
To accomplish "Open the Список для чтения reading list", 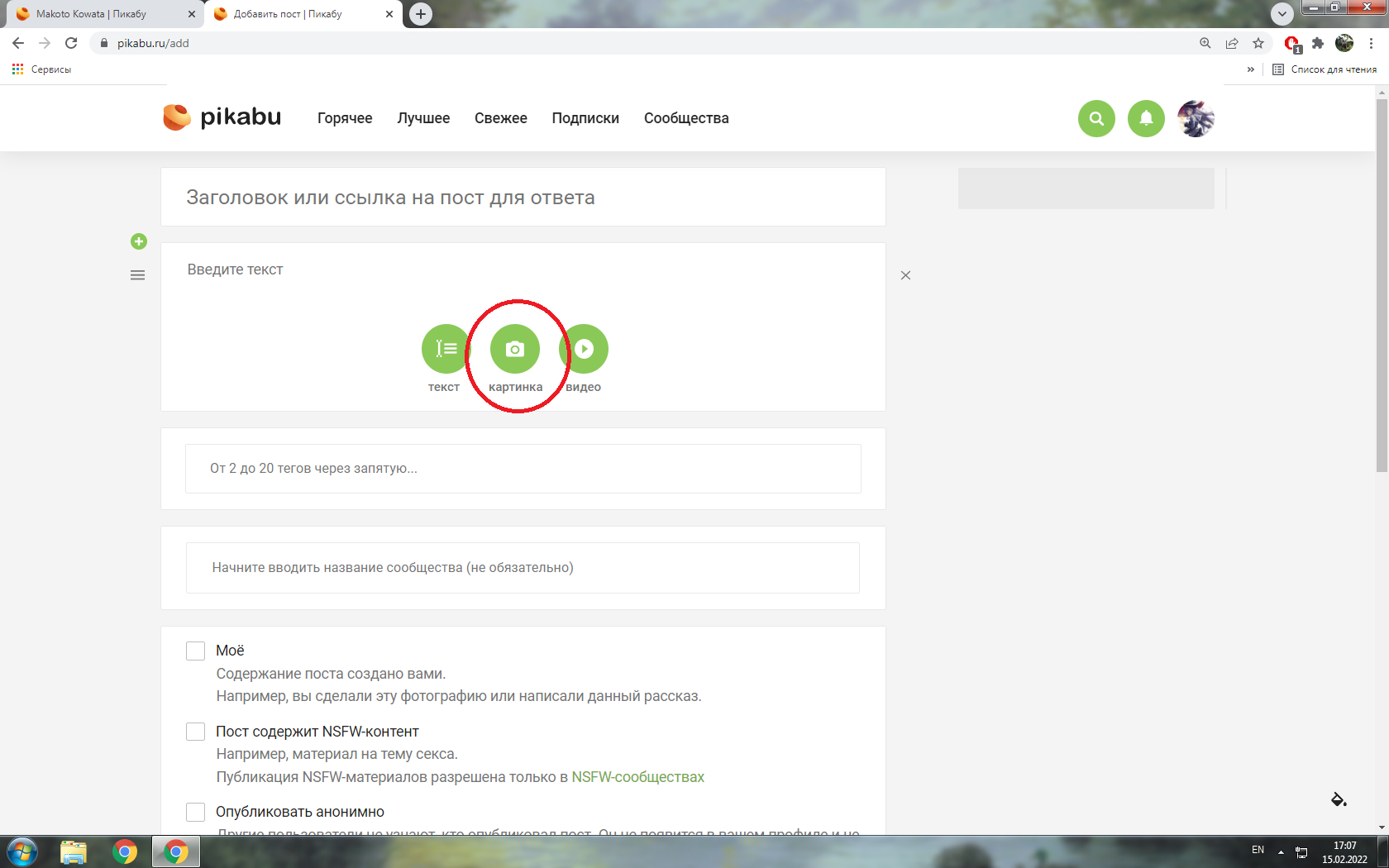I will 1325,69.
